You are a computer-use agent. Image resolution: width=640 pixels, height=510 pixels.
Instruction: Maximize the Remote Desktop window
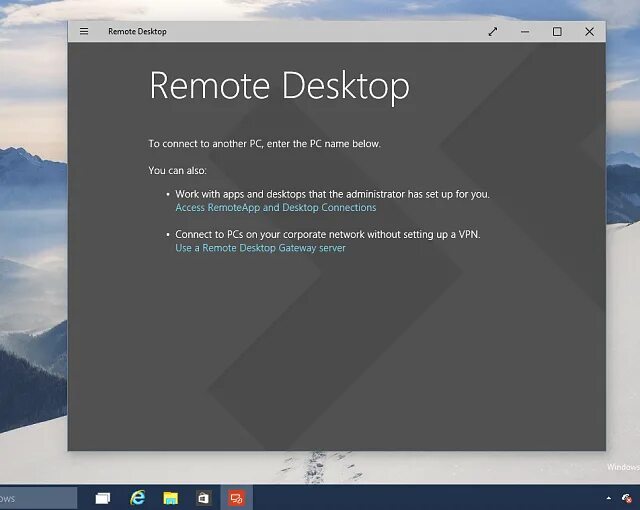click(x=557, y=31)
